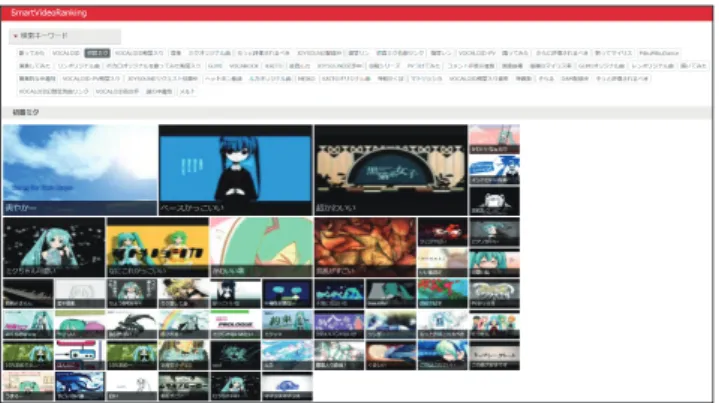Open the rainbow video thumbnail
Image resolution: width=719 pixels, height=403 pixels.
point(184,325)
